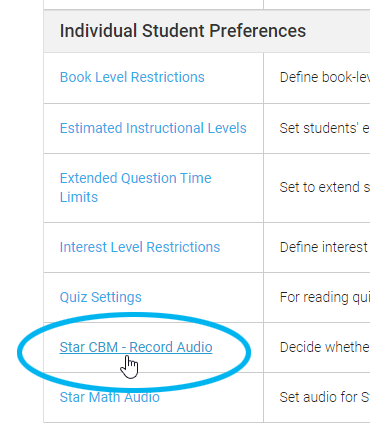Image resolution: width=370 pixels, height=438 pixels.
Task: Open Estimated Instructional Levels preference
Action: tap(153, 128)
